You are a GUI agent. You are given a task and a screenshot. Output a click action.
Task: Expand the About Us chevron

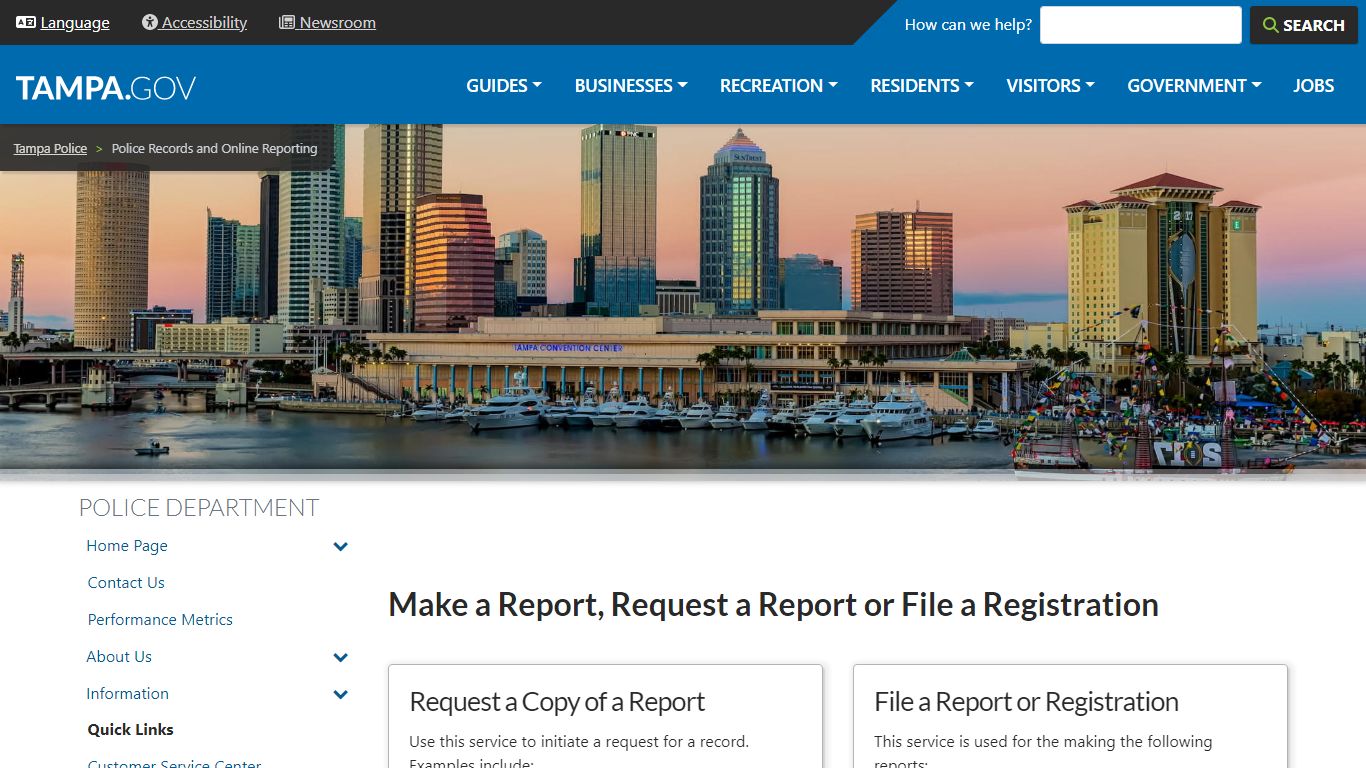(x=341, y=658)
